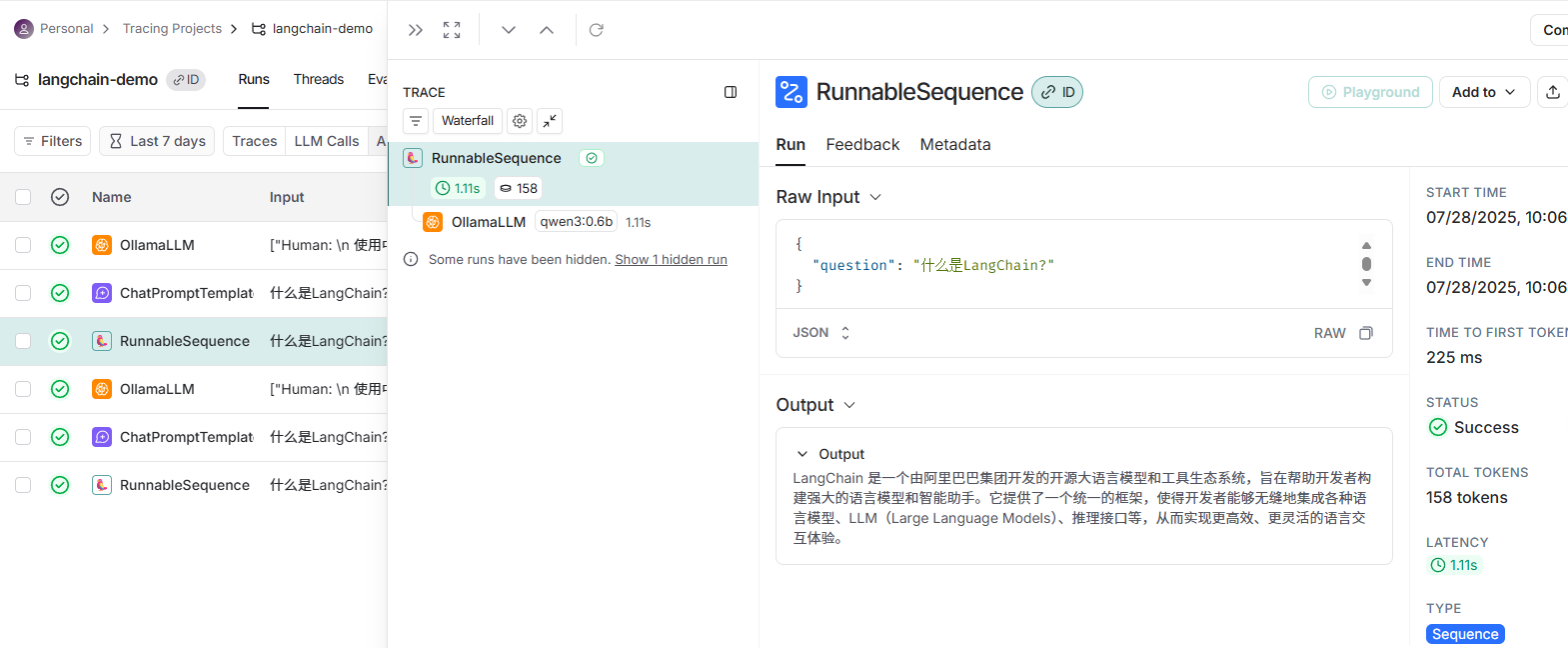Click Show 1 hidden run link
Image resolution: width=1568 pixels, height=648 pixels.
click(x=671, y=259)
